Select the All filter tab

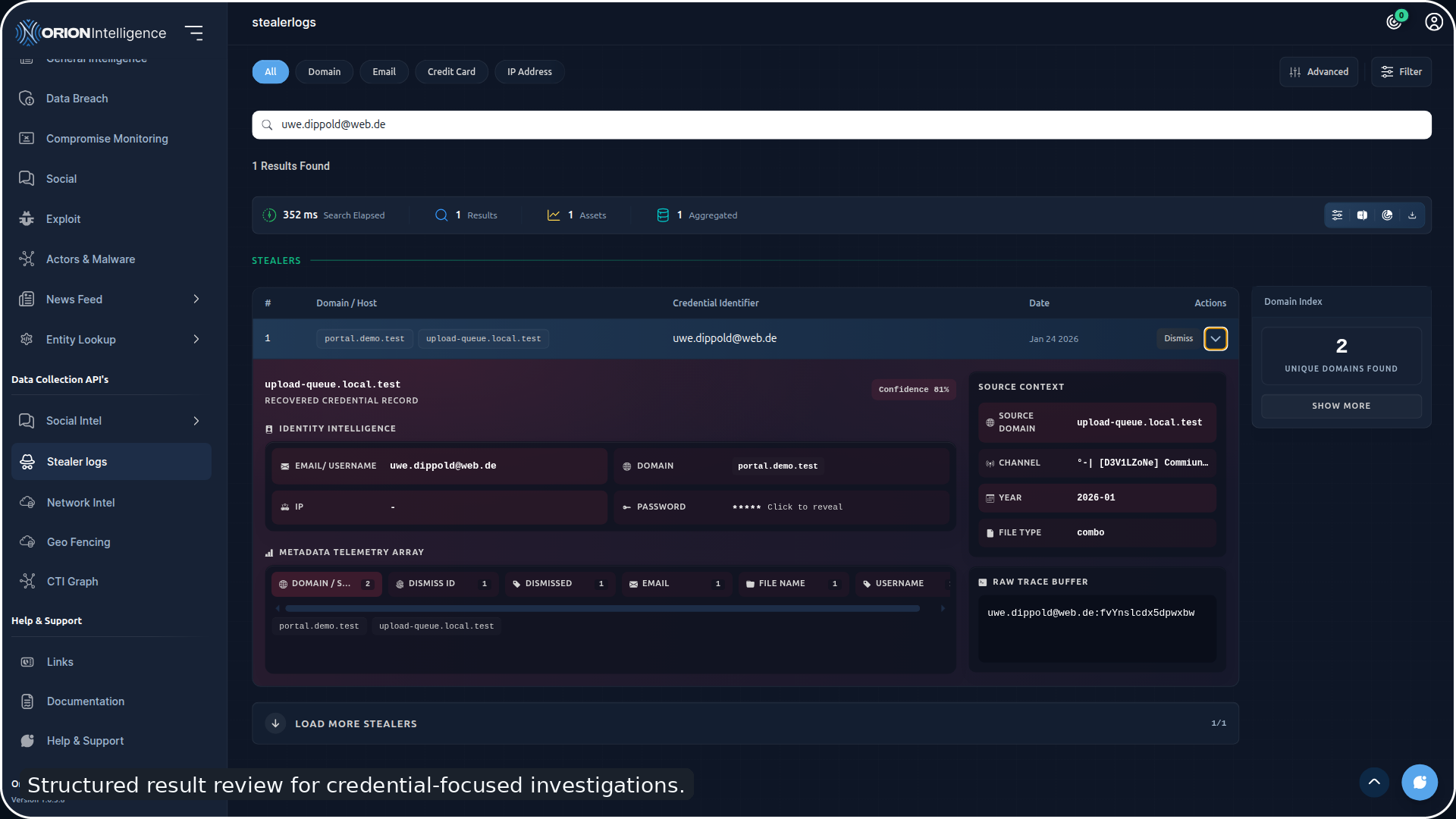pos(271,72)
